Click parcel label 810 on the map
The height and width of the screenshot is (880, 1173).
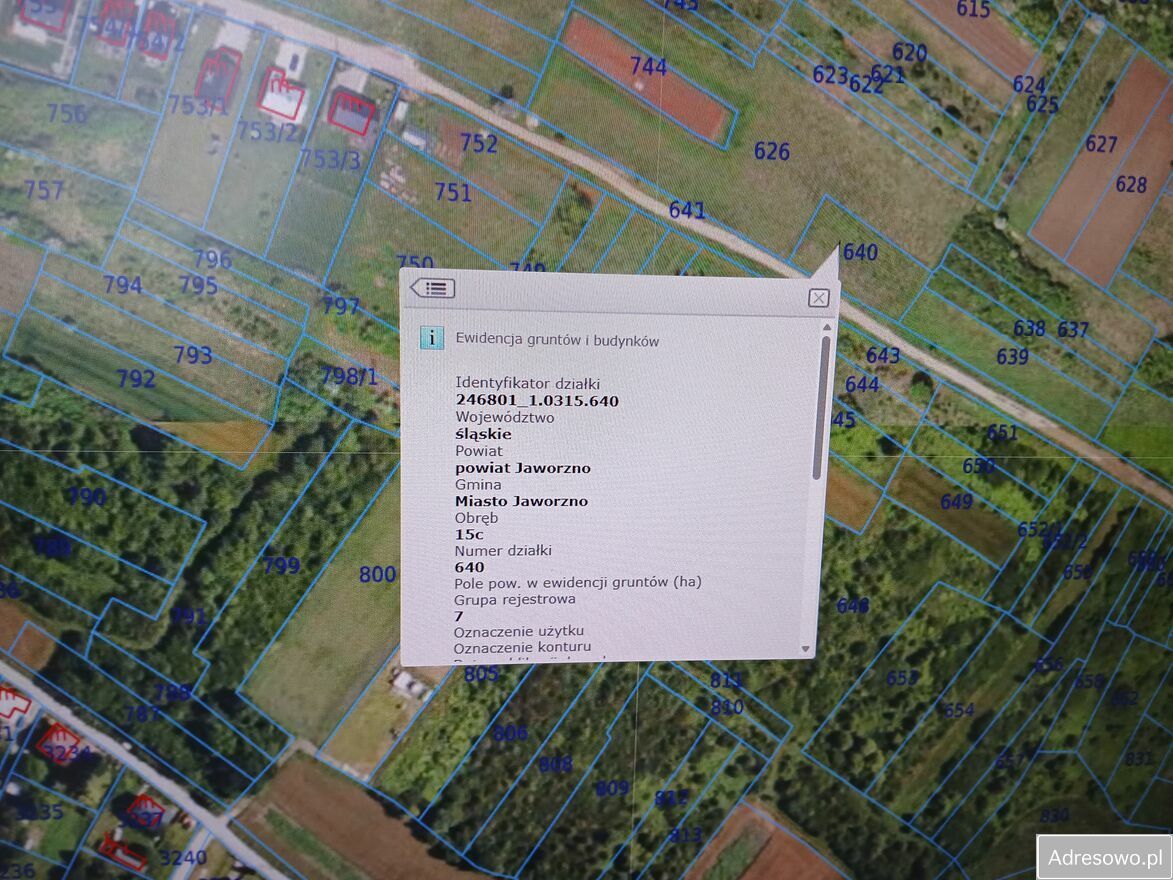727,707
